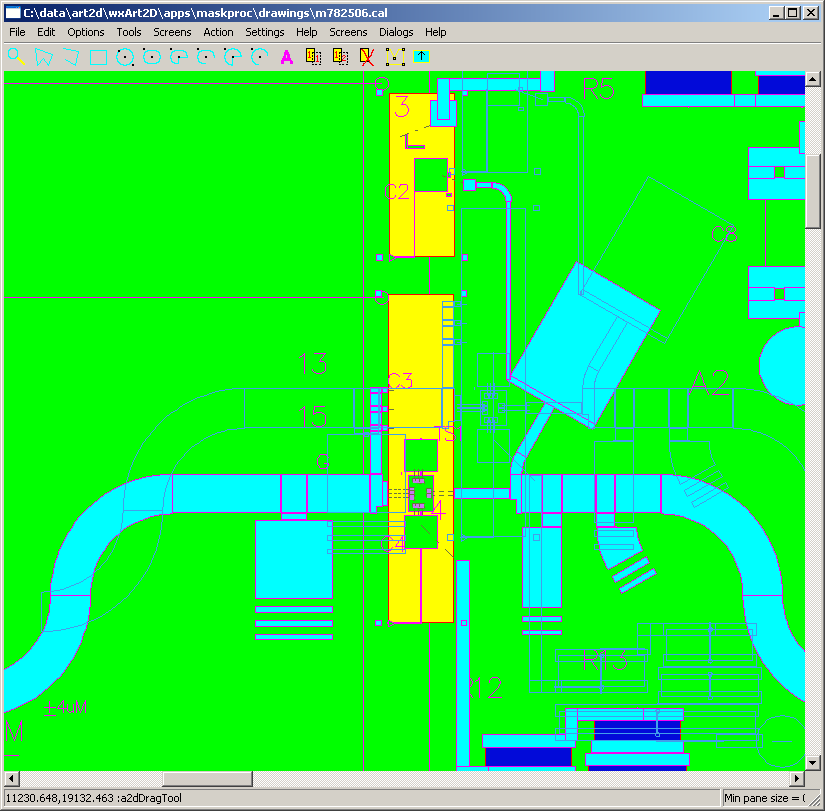Activate the Rectangle drawing tool
The width and height of the screenshot is (825, 811).
(98, 57)
